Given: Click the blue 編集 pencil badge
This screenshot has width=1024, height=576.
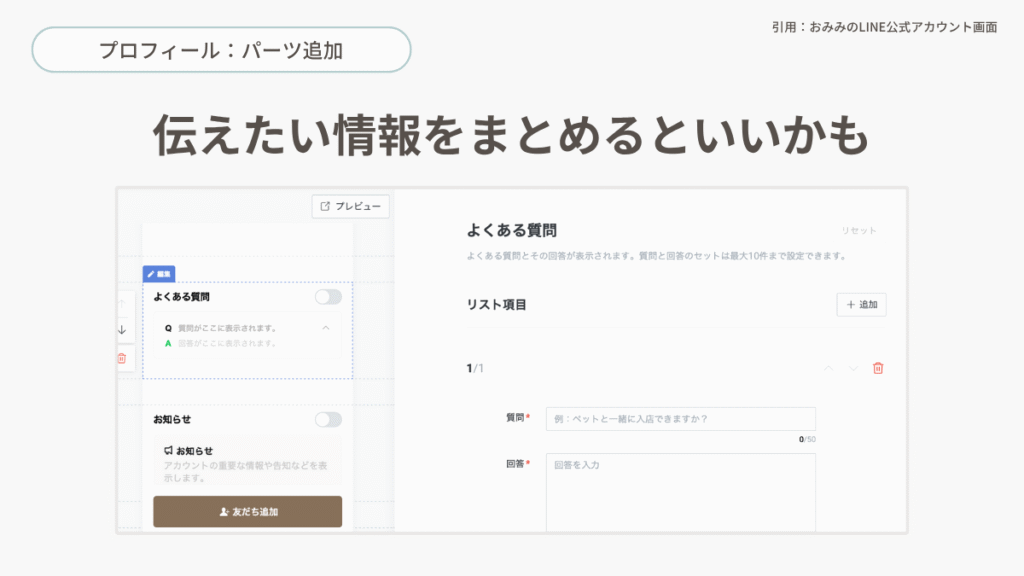Looking at the screenshot, I should click(x=159, y=273).
